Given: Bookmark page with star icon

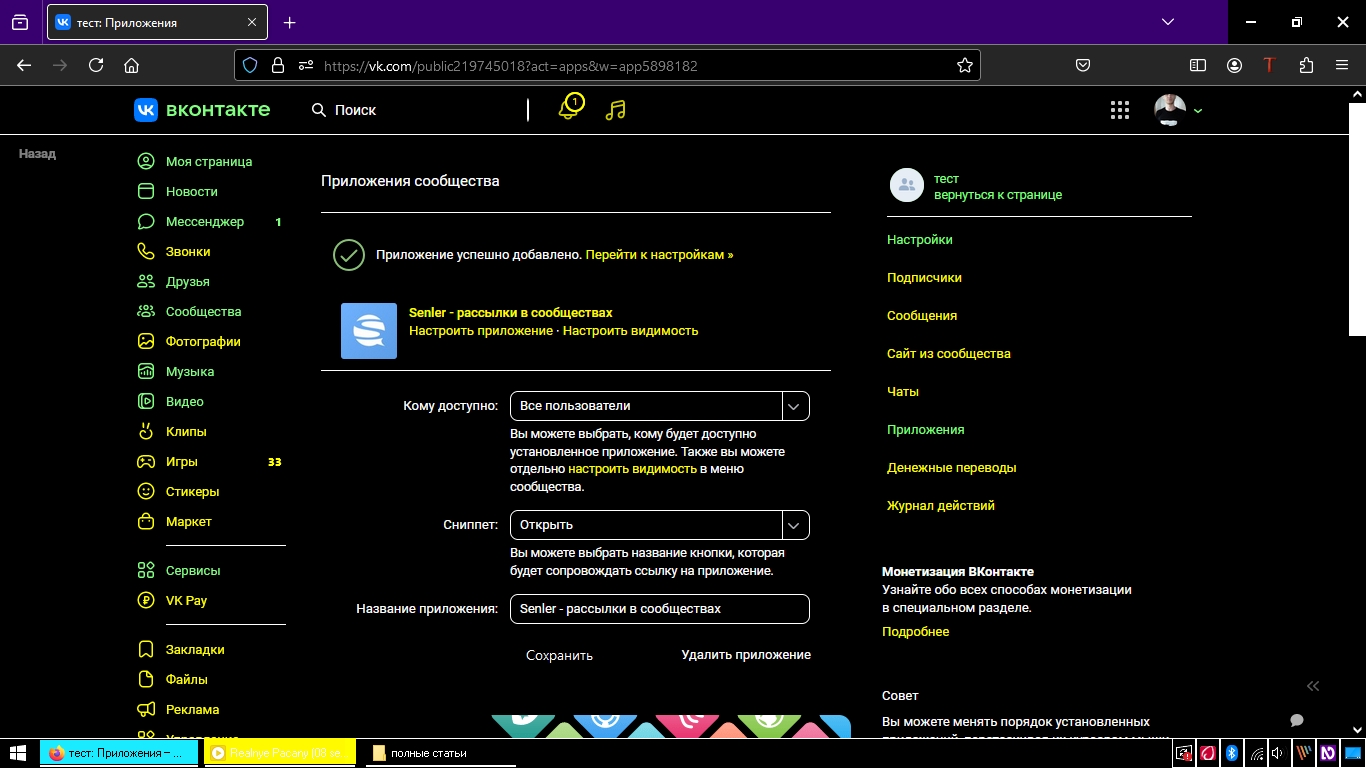Looking at the screenshot, I should point(965,65).
